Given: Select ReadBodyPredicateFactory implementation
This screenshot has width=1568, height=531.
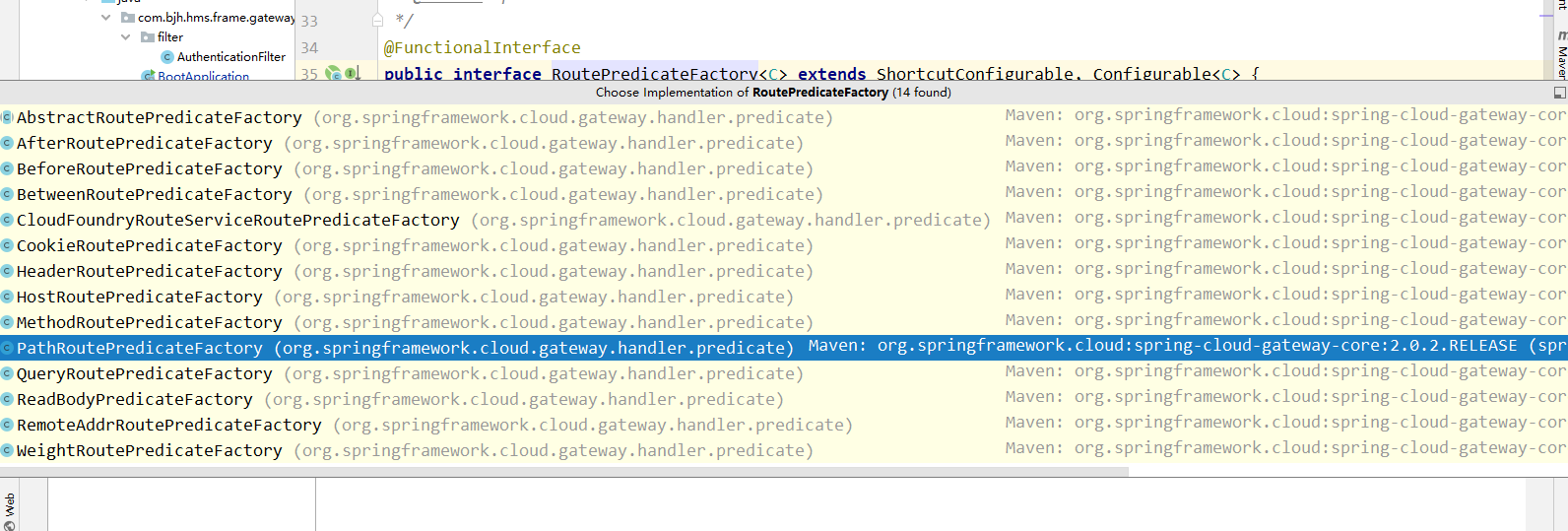Looking at the screenshot, I should click(x=135, y=399).
